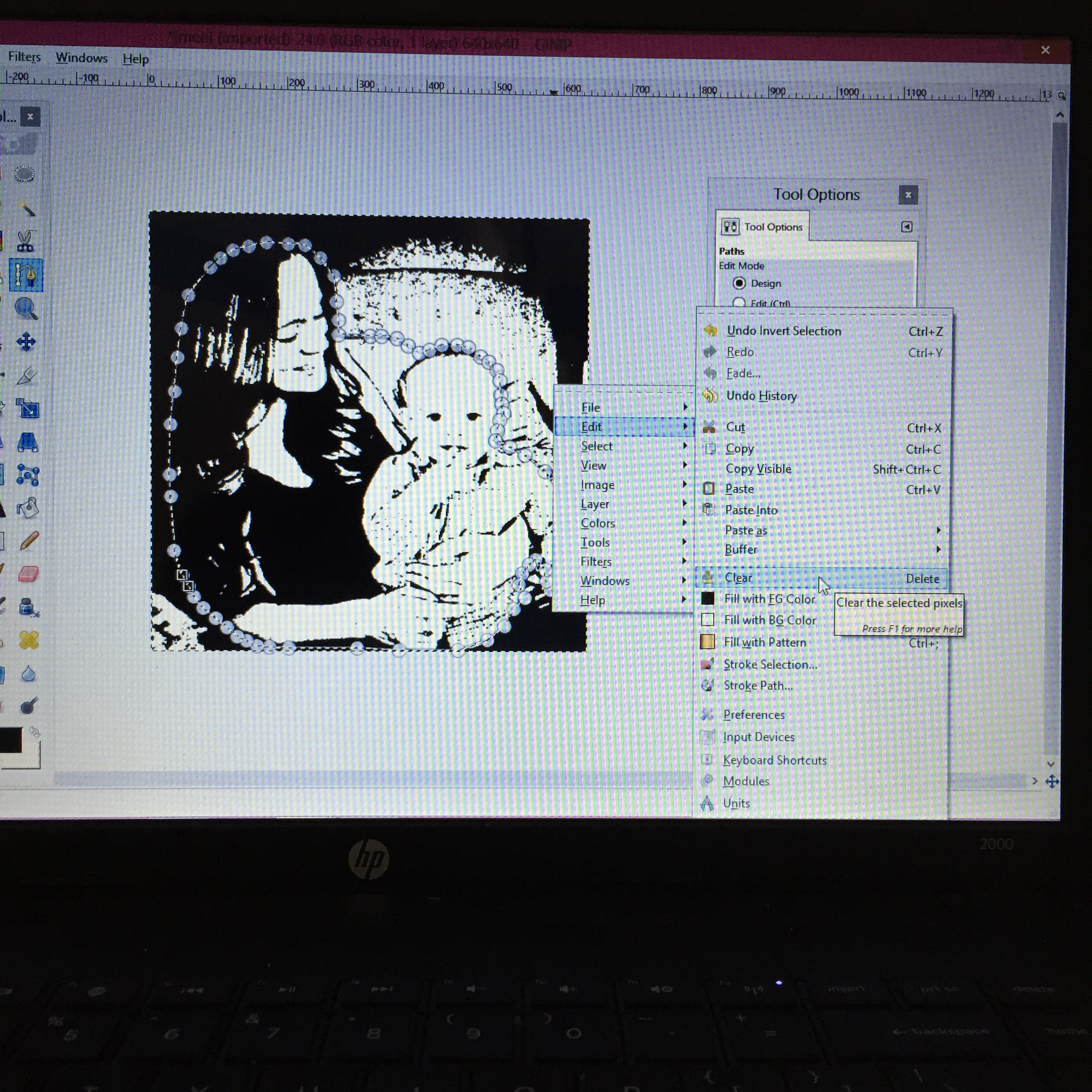Screen dimensions: 1092x1092
Task: Swap foreground and background colors
Action: (34, 732)
